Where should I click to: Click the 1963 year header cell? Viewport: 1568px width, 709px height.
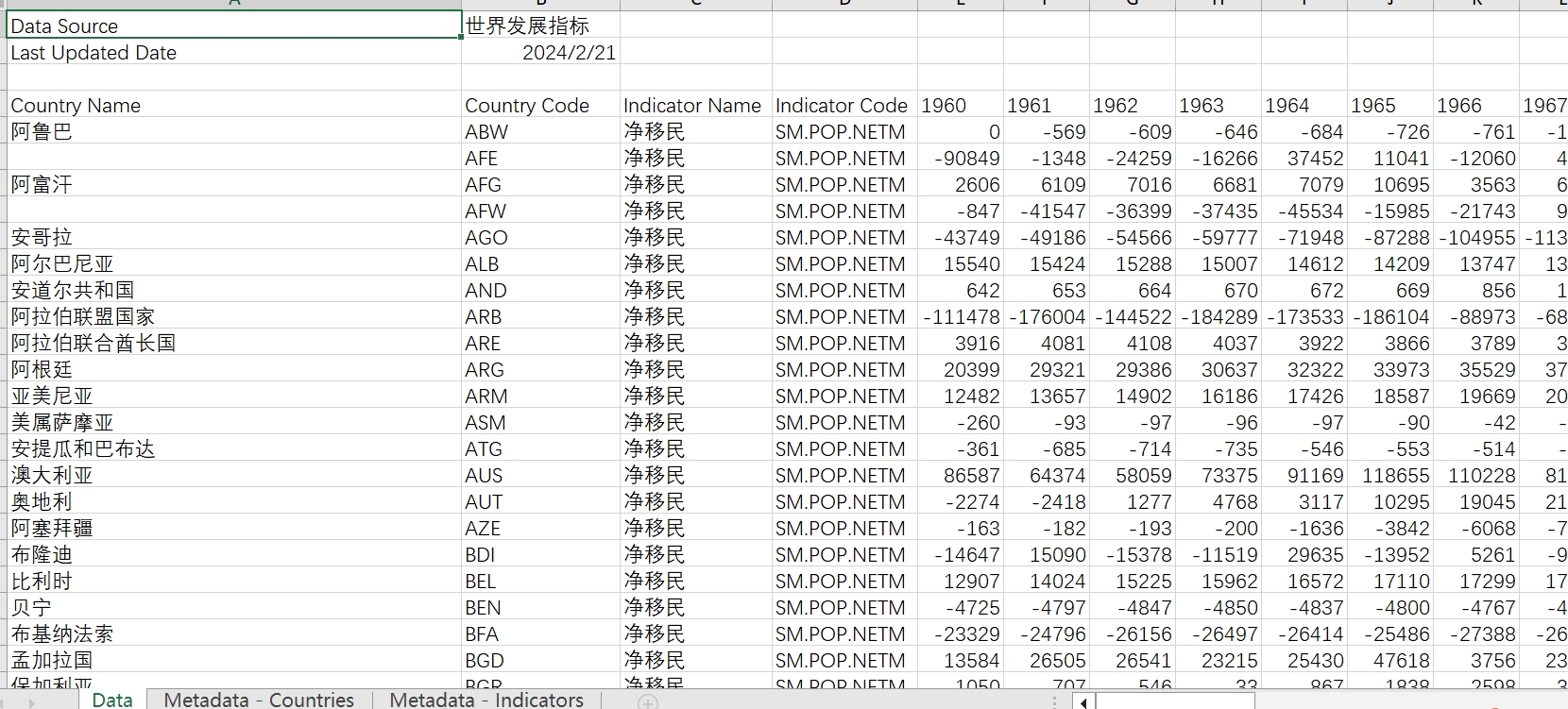click(x=1219, y=105)
